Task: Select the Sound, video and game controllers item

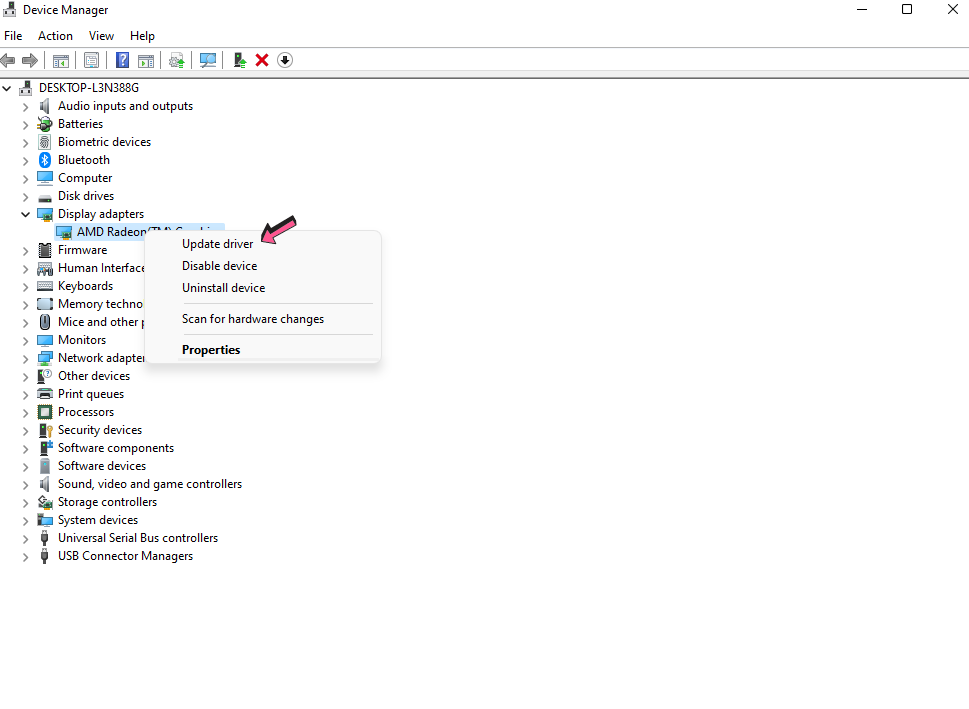Action: coord(149,484)
